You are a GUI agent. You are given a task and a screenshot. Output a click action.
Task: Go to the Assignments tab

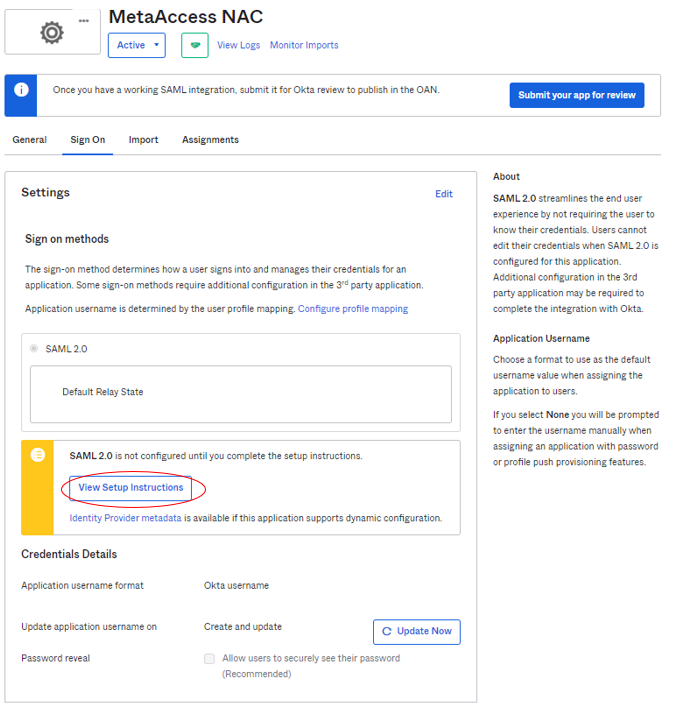tap(210, 140)
